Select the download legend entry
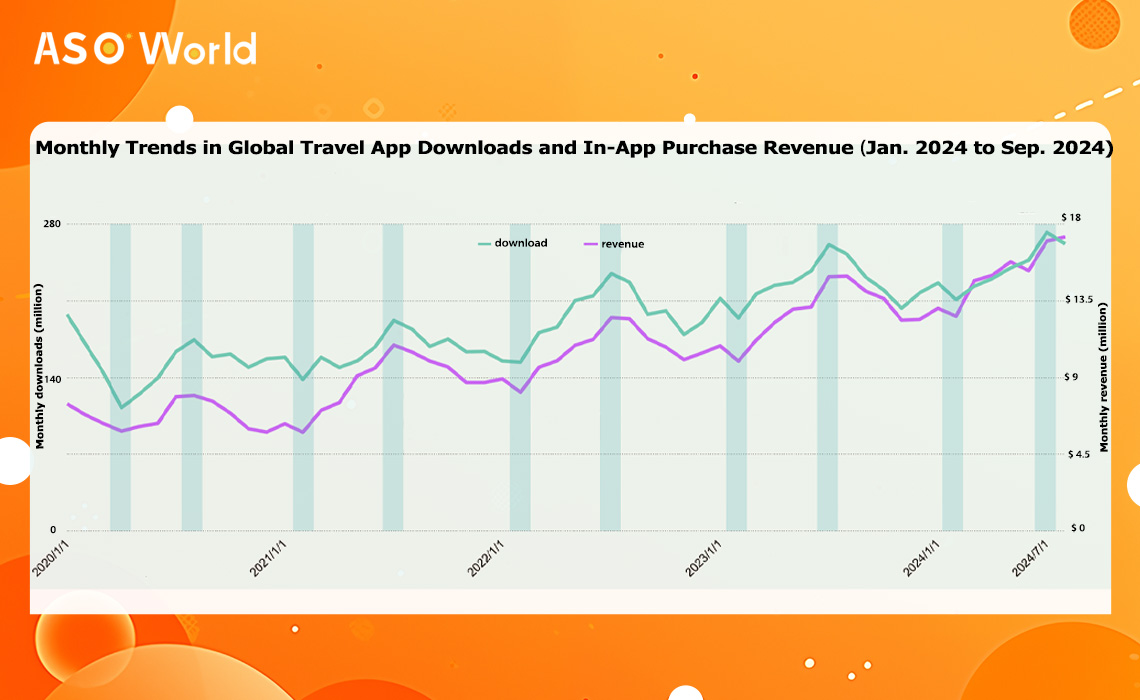 click(513, 244)
